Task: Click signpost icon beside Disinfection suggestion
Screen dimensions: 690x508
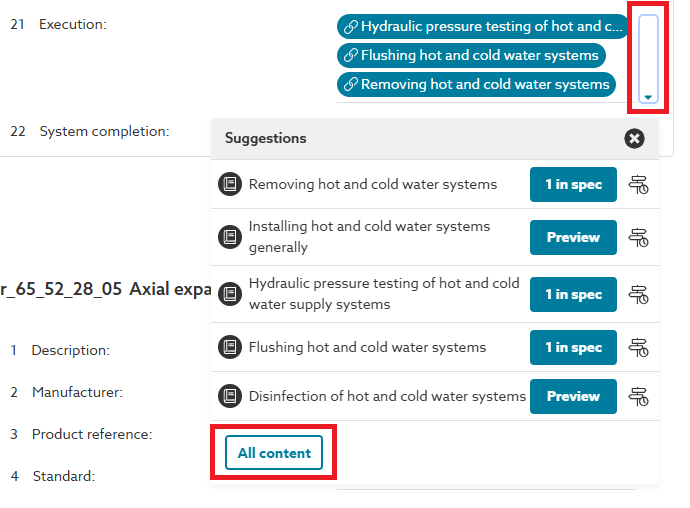Action: coord(638,396)
